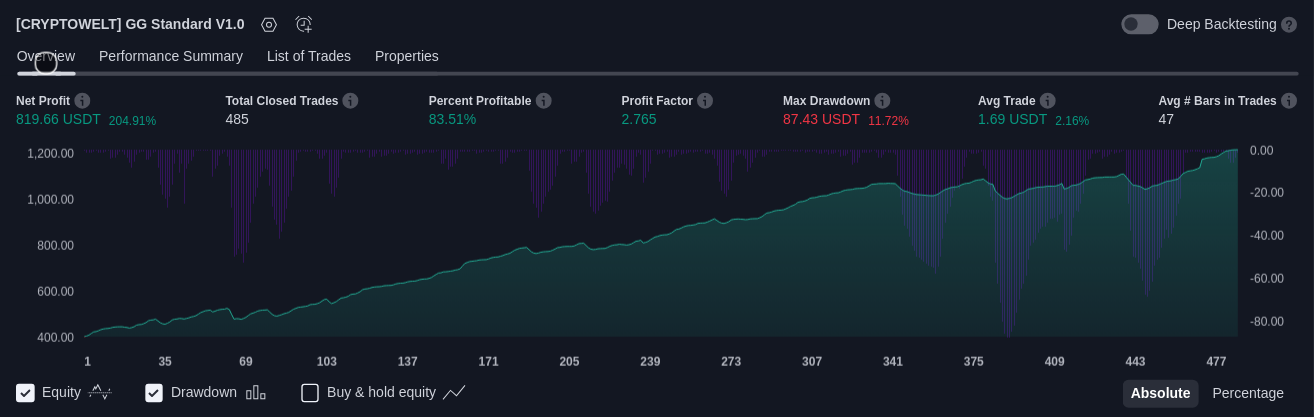Viewport: 1314px width, 417px height.
Task: Switch to Performance Summary tab
Action: (170, 57)
